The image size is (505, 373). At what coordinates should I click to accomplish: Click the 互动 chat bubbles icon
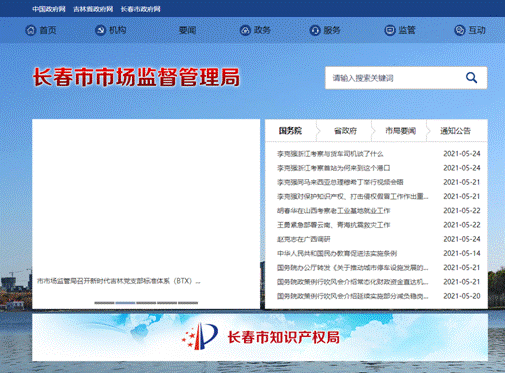pyautogui.click(x=460, y=30)
